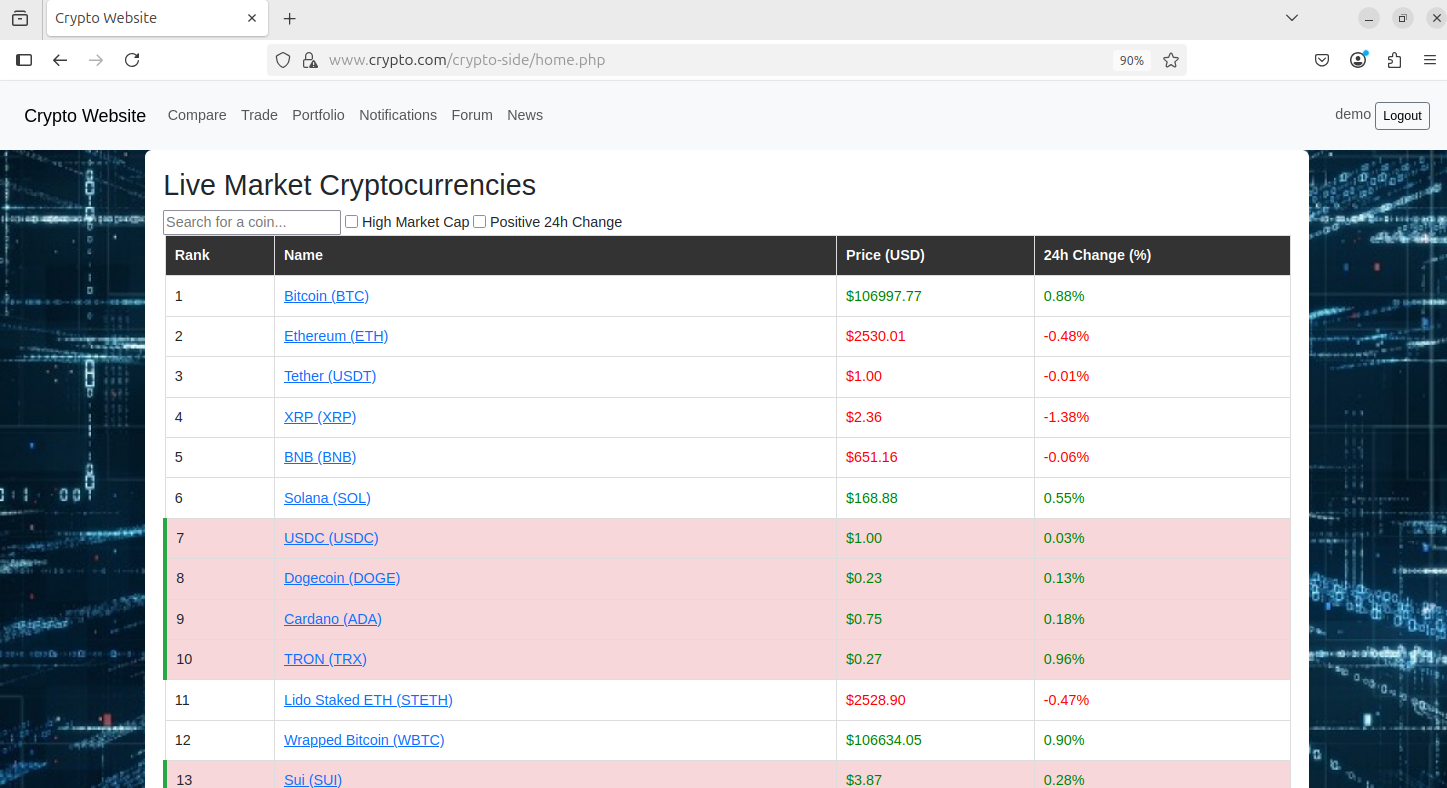Go back using the browser back arrow
Image resolution: width=1447 pixels, height=788 pixels.
60,60
